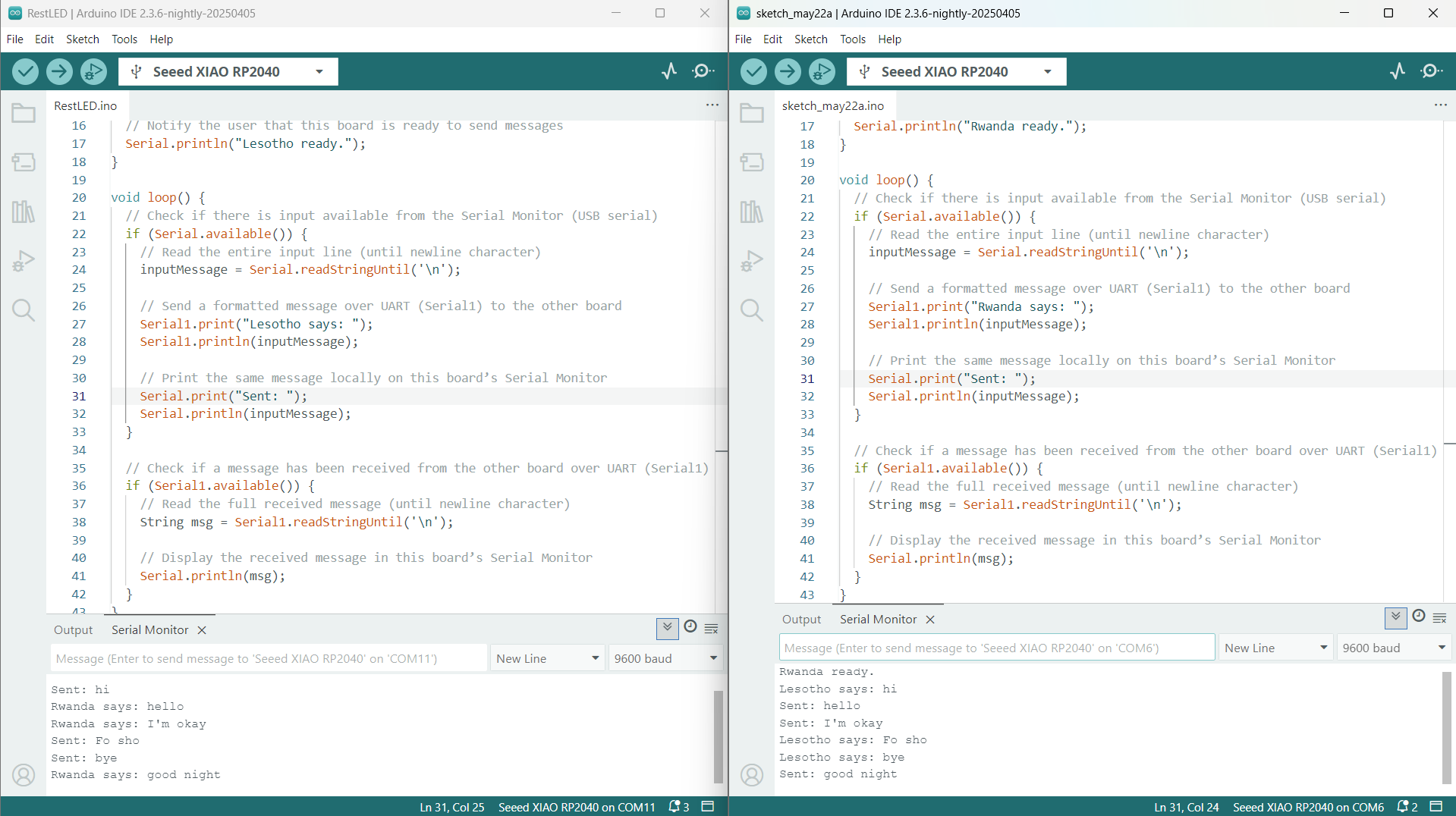Open Library Manager in sketch_may22a sidebar

[x=752, y=212]
